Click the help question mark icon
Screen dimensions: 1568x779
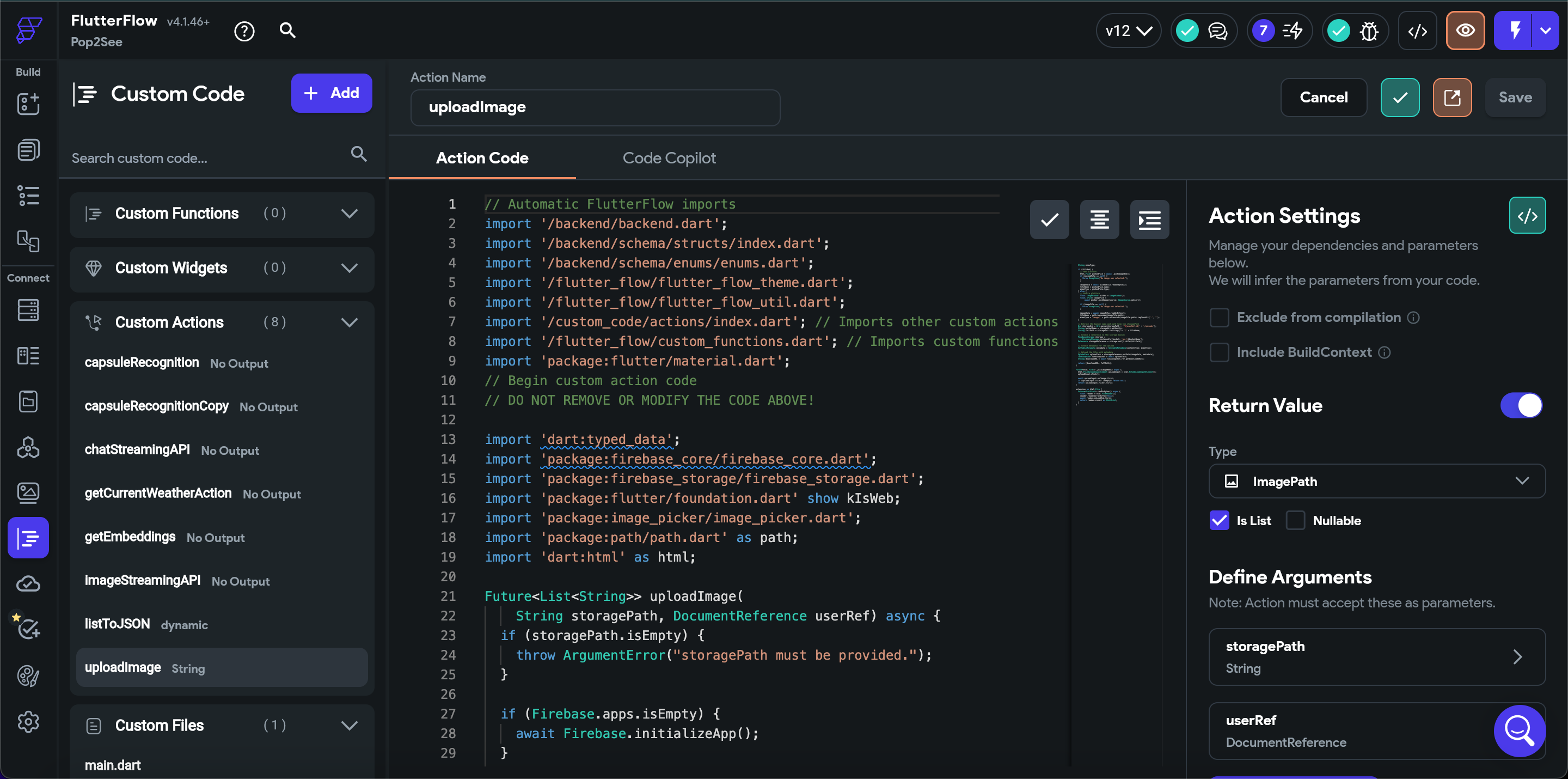[244, 31]
